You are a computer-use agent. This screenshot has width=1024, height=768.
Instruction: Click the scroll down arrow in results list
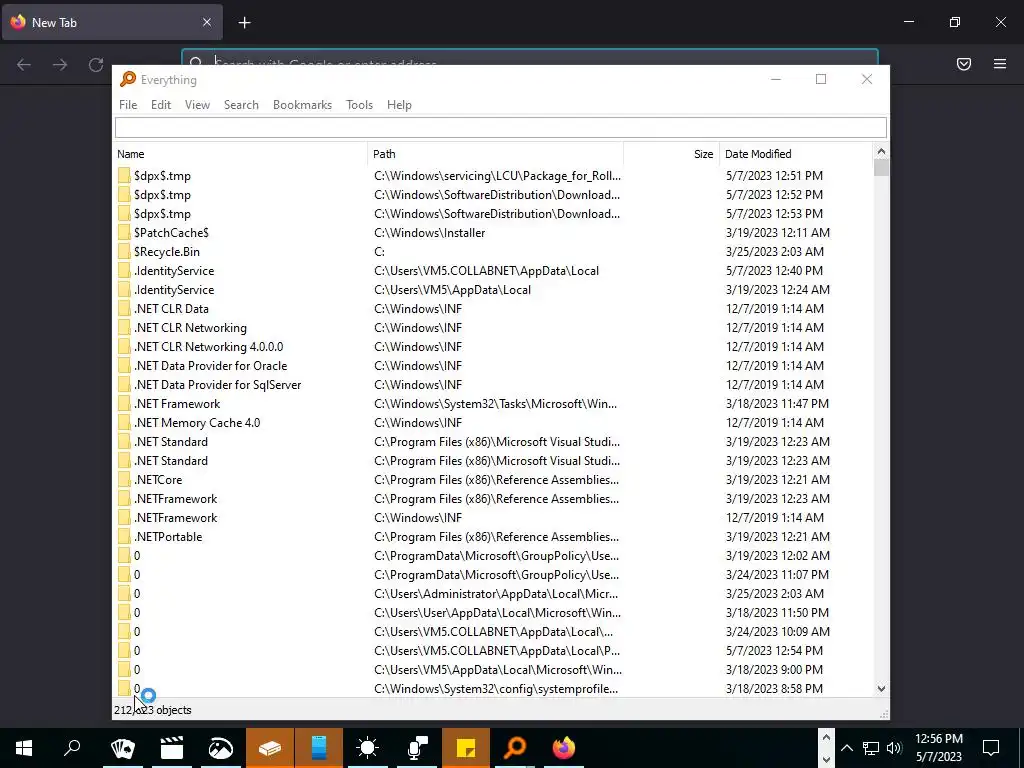881,688
